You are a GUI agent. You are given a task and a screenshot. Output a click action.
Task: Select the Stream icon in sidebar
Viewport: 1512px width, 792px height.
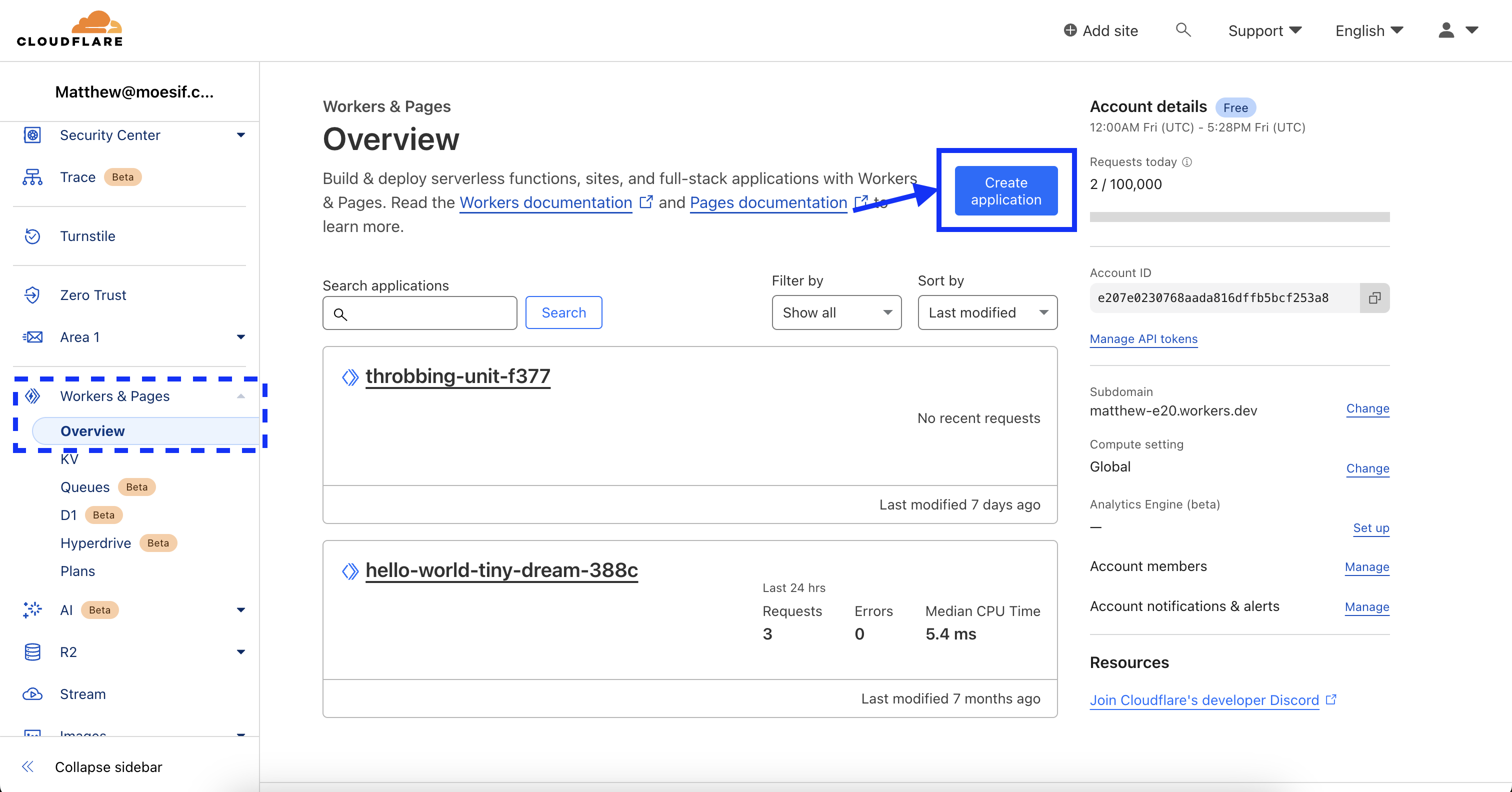pos(32,694)
